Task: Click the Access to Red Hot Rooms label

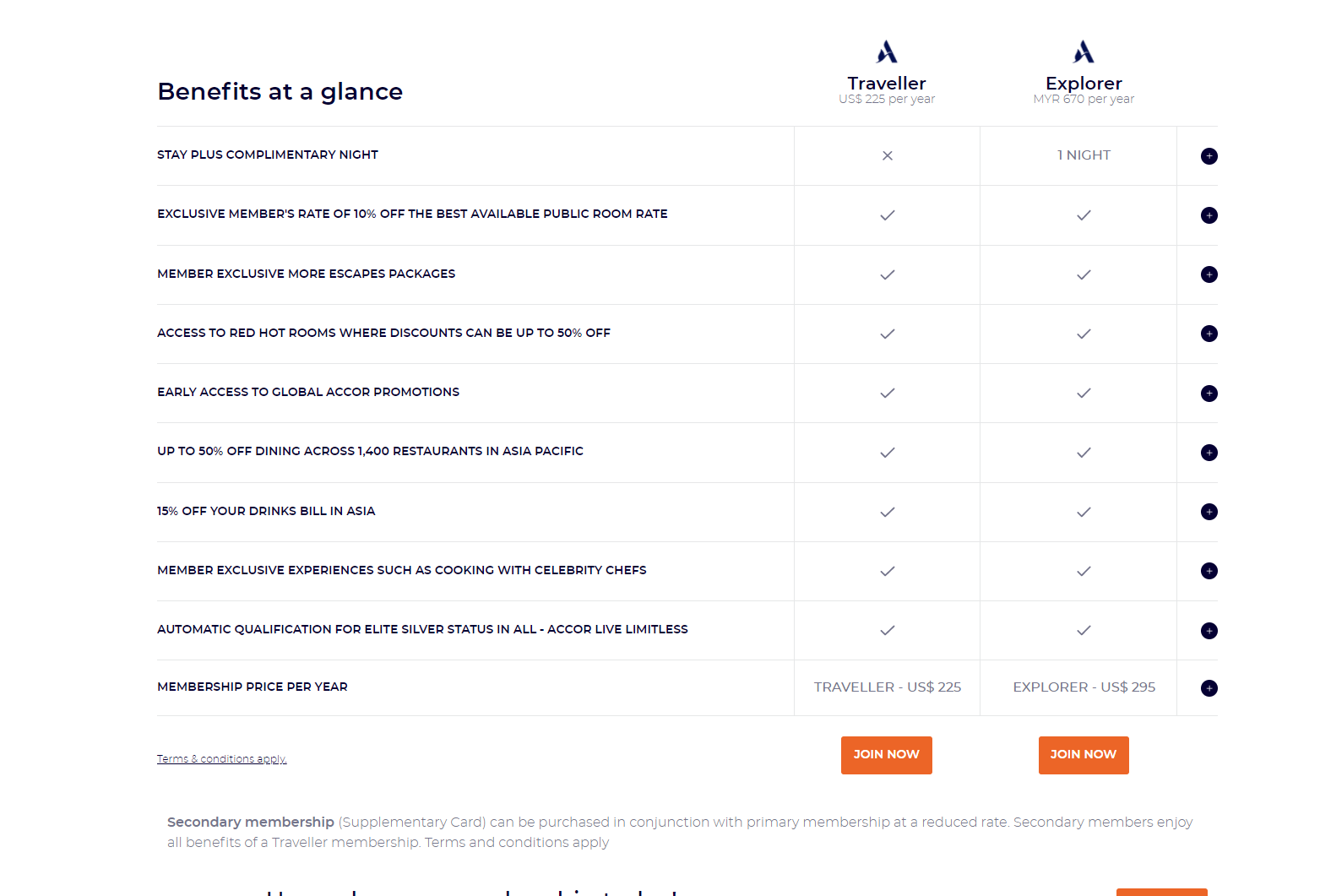Action: pyautogui.click(x=383, y=333)
